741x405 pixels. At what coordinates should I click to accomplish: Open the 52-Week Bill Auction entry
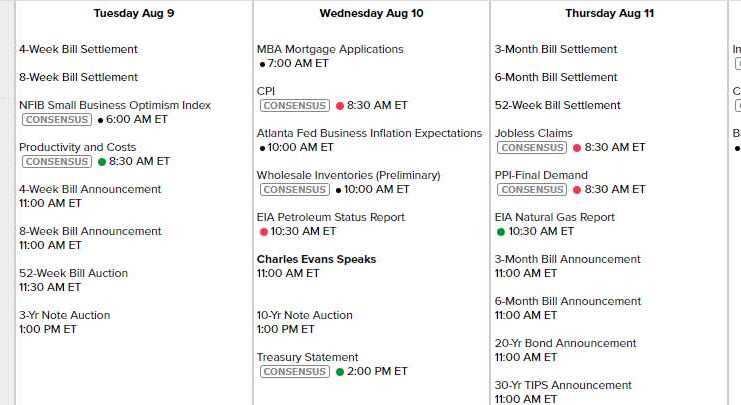pyautogui.click(x=73, y=273)
